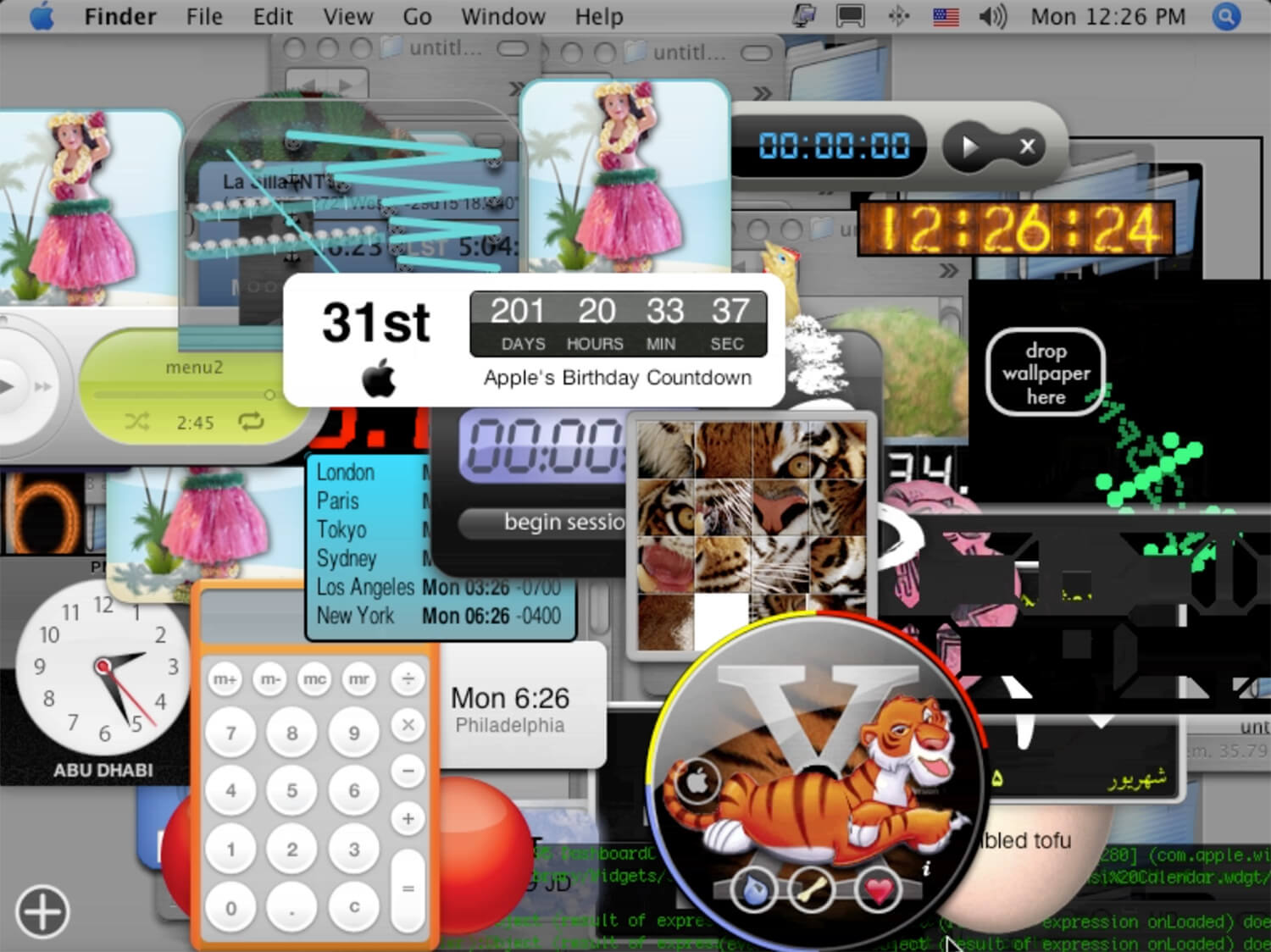Open the Dashboard widget bar plus button
The width and height of the screenshot is (1271, 952).
(42, 911)
